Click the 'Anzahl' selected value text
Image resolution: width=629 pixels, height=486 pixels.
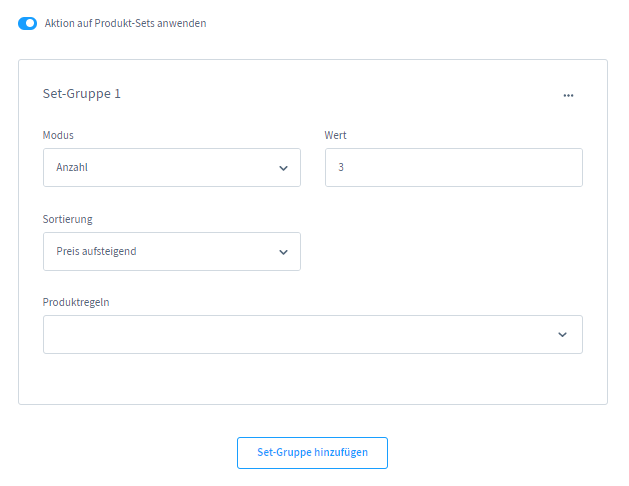coord(74,168)
